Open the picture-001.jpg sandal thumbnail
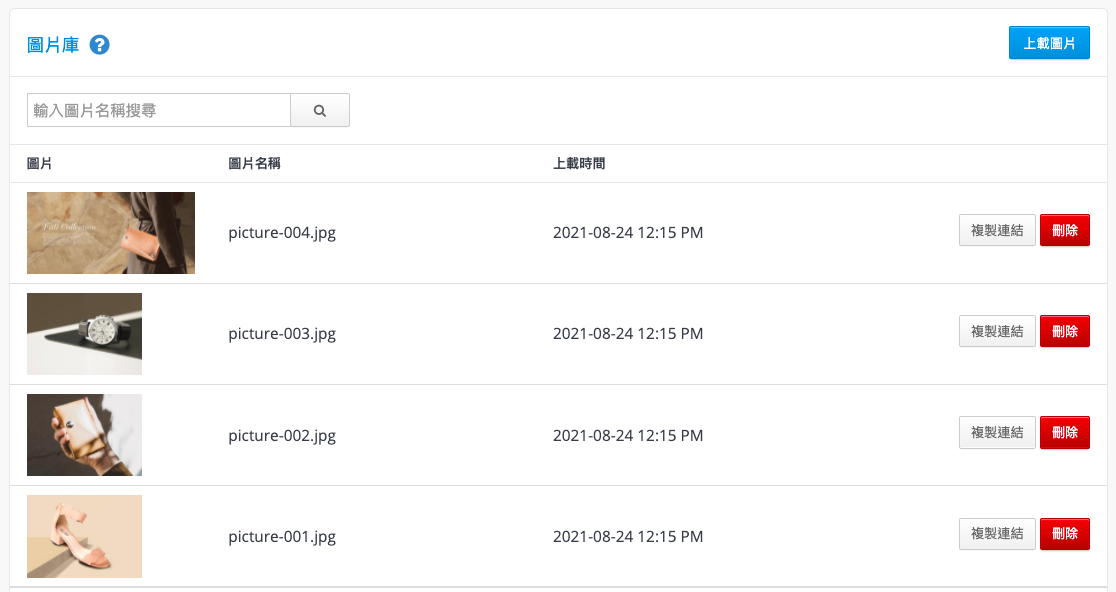The width and height of the screenshot is (1116, 592). [85, 536]
